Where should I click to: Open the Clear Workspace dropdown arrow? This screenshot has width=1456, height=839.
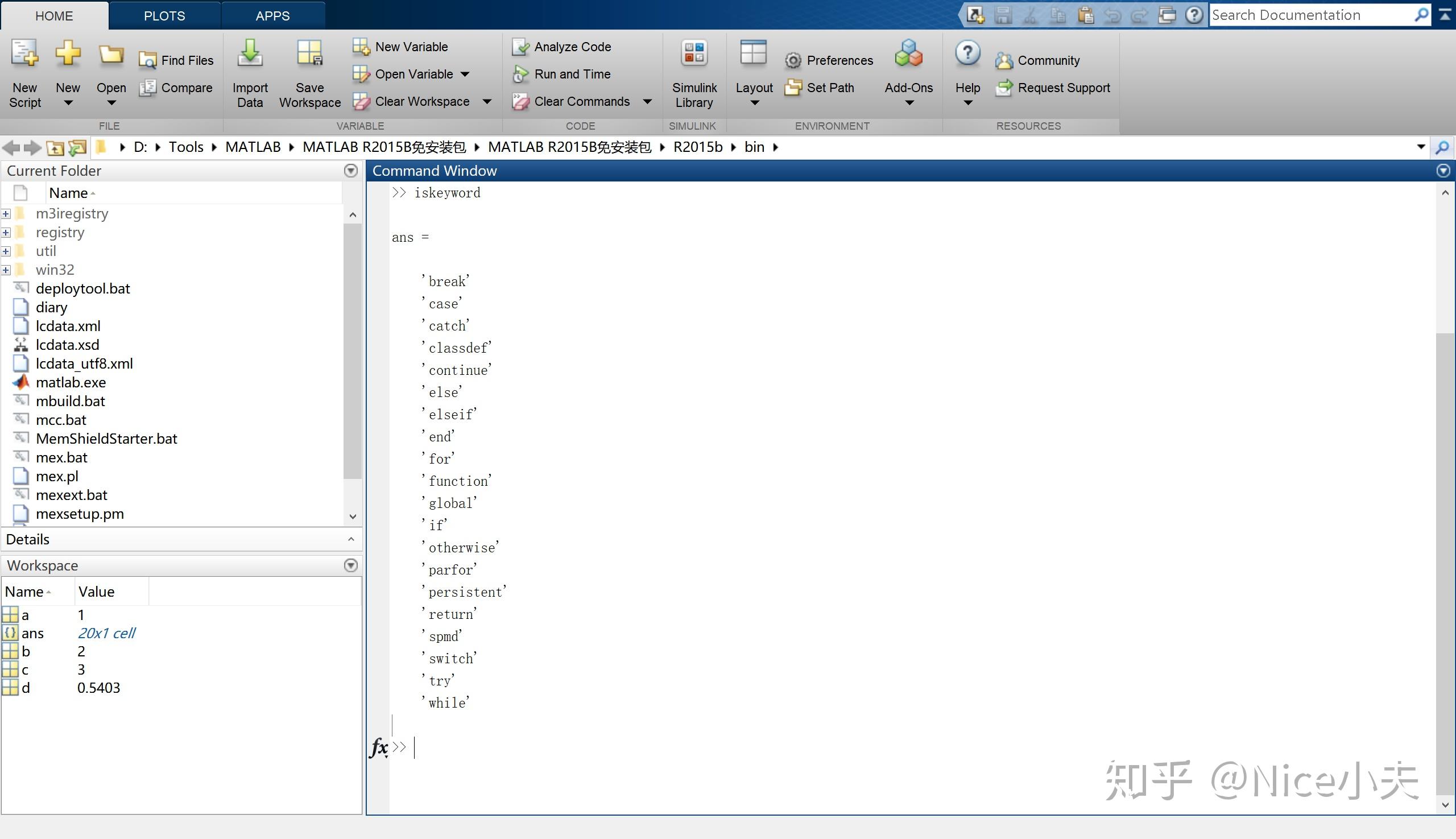pyautogui.click(x=487, y=102)
